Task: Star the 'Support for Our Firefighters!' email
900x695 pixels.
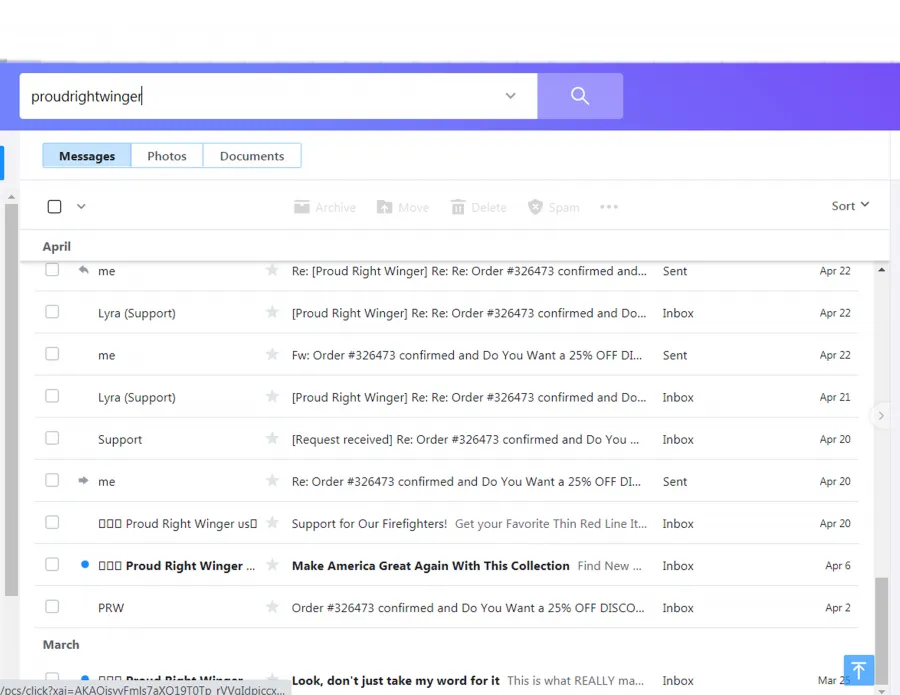Action: point(272,523)
